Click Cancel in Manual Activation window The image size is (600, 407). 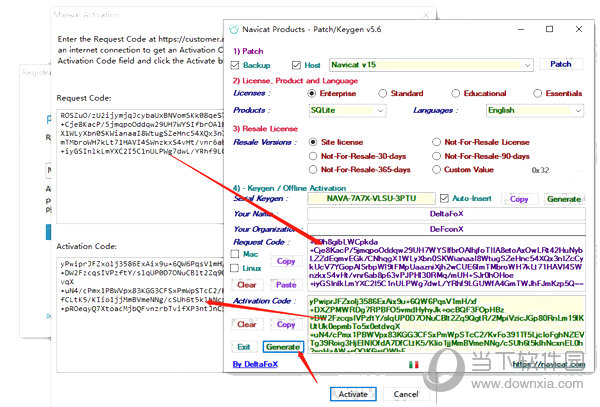pos(406,394)
